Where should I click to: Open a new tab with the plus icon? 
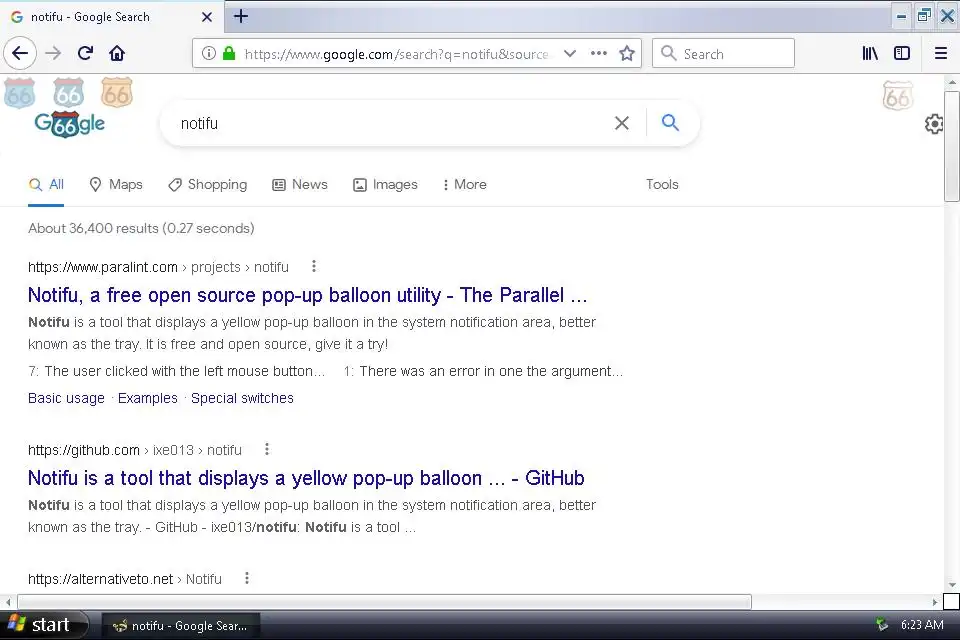click(x=241, y=16)
